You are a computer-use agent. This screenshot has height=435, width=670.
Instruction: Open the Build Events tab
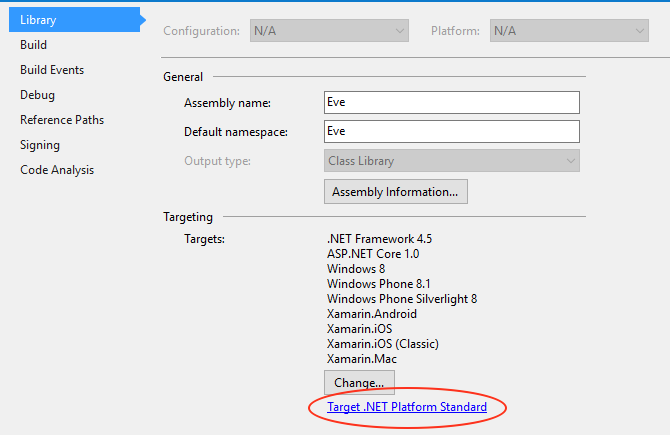(52, 70)
